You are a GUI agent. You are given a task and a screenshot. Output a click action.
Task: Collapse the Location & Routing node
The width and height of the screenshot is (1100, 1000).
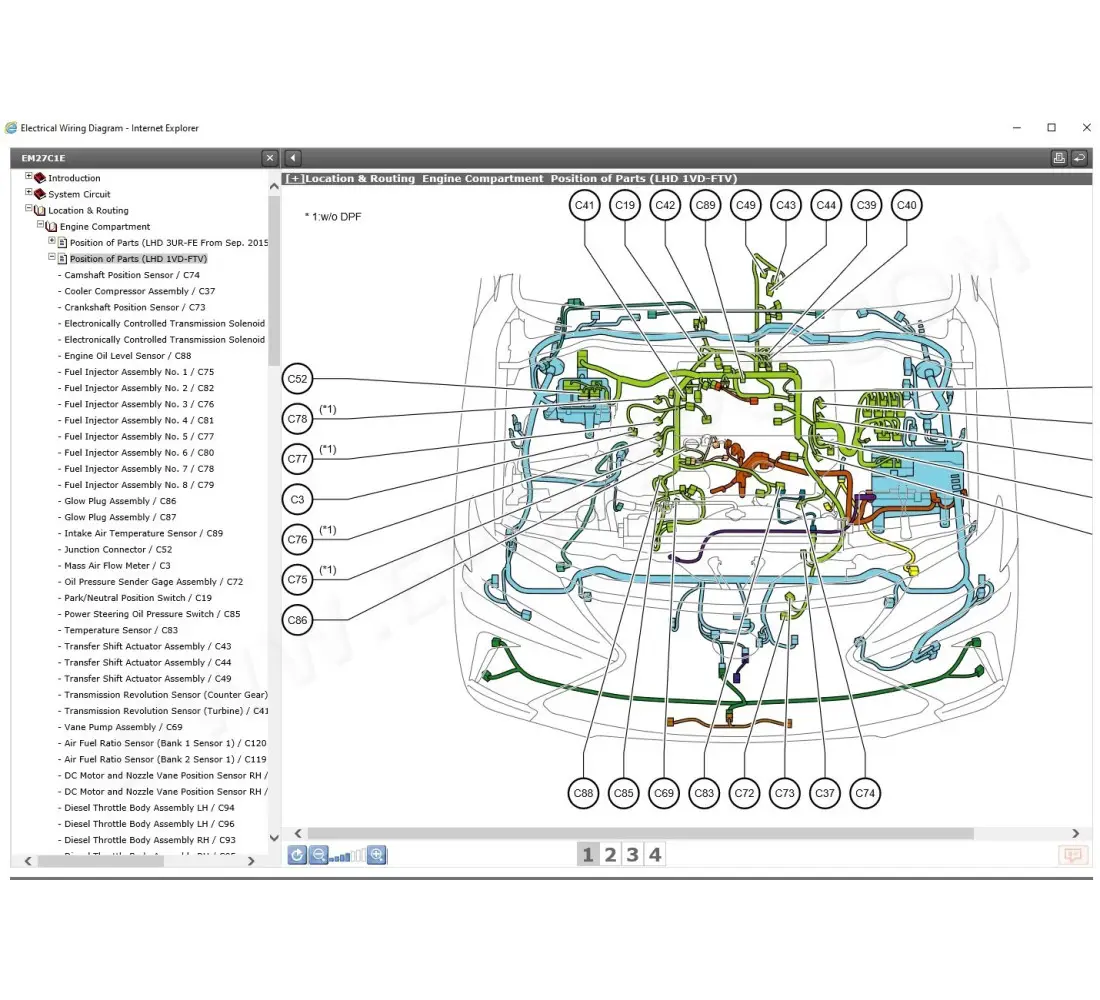[29, 210]
